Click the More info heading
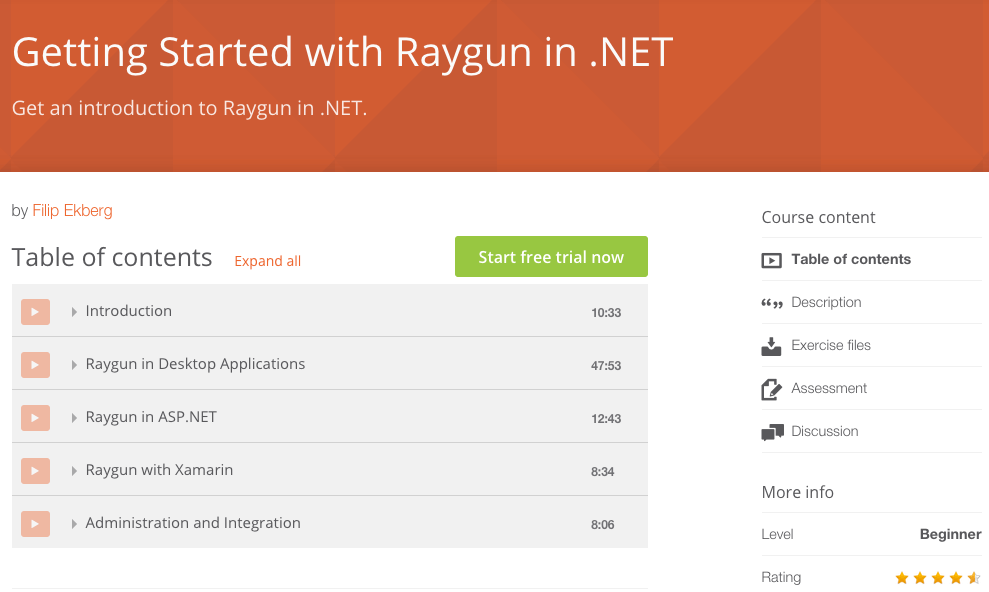Image resolution: width=989 pixels, height=592 pixels. click(797, 492)
